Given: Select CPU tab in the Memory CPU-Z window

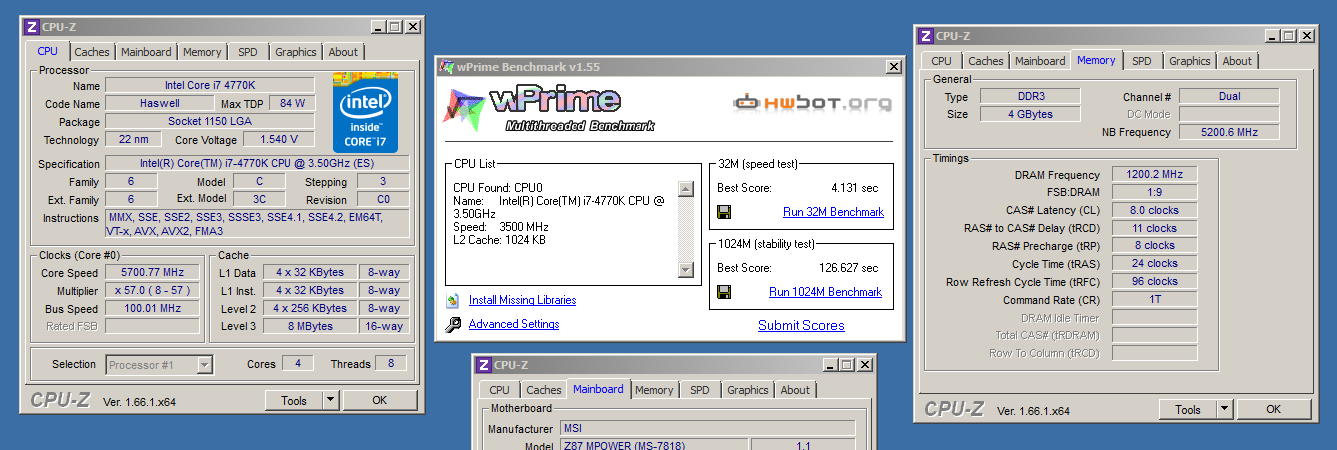Looking at the screenshot, I should point(941,61).
